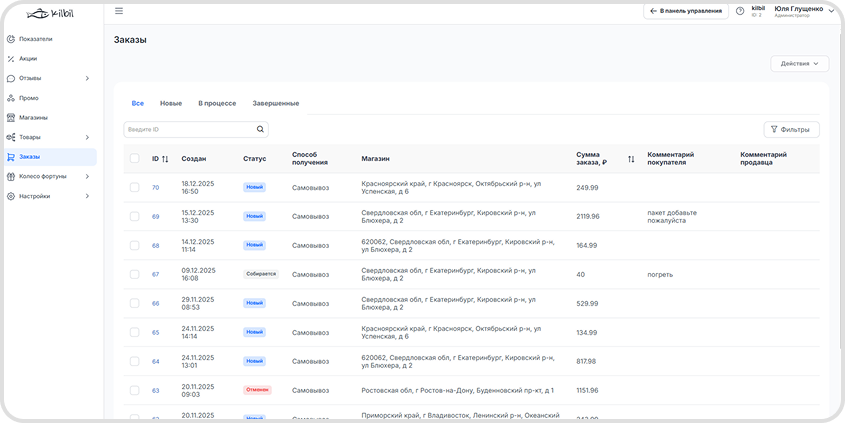Image resolution: width=845 pixels, height=423 pixels.
Task: Switch to the Новые tab
Action: point(171,104)
